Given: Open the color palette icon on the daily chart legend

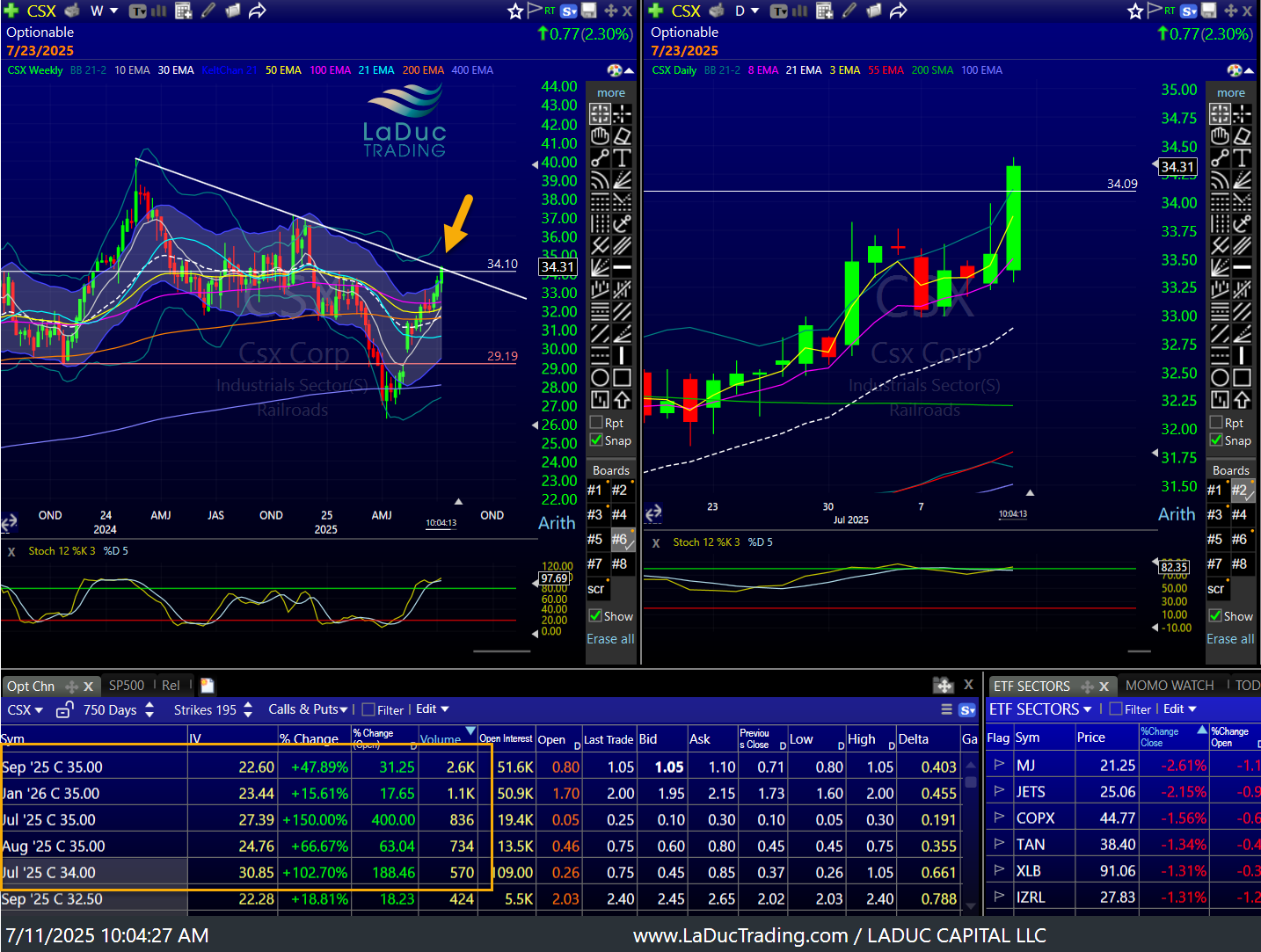Looking at the screenshot, I should pyautogui.click(x=1234, y=70).
